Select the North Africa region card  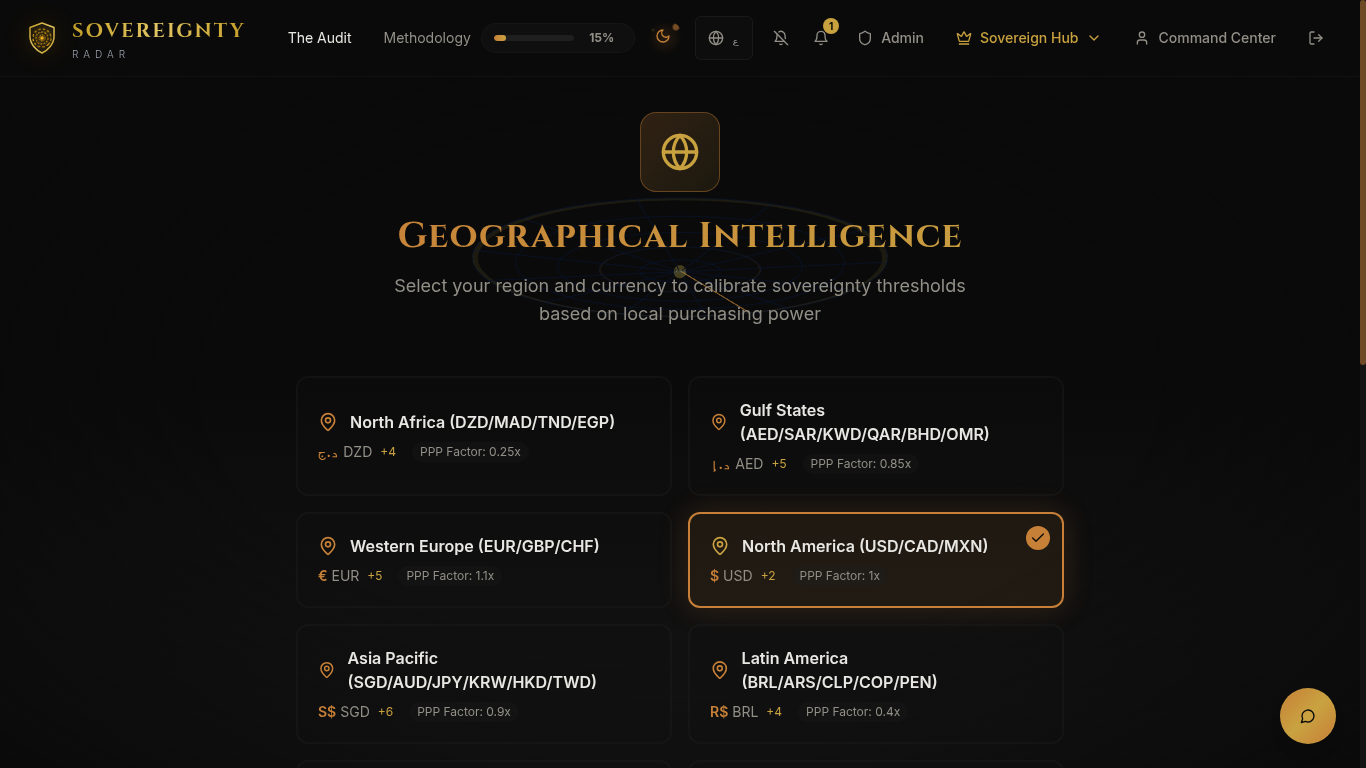(x=483, y=436)
